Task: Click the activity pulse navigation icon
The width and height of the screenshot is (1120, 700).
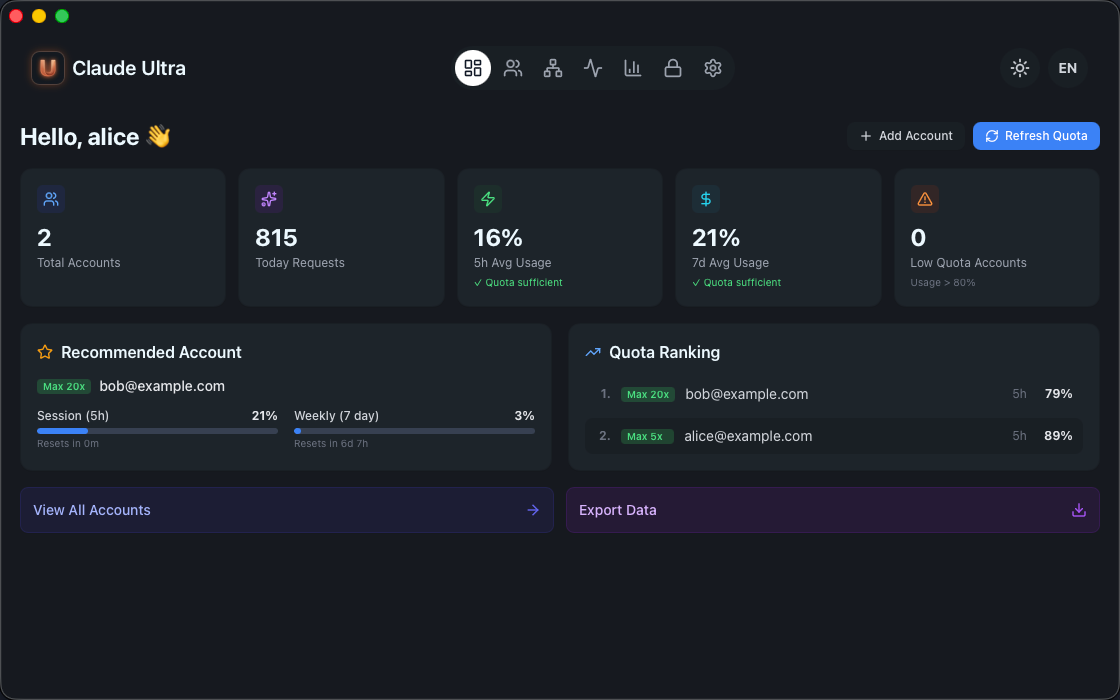Action: pyautogui.click(x=593, y=68)
